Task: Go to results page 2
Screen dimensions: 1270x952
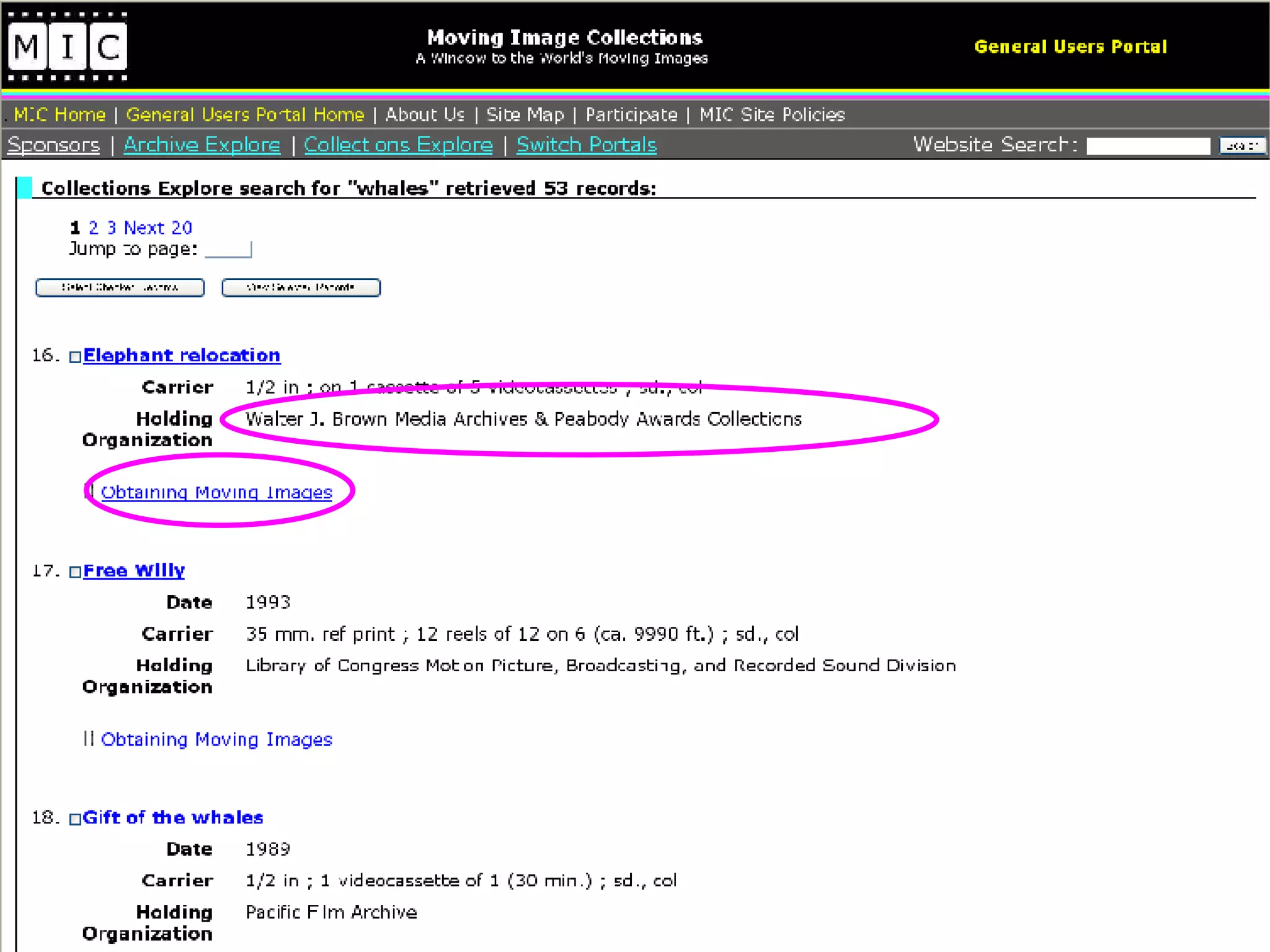Action: 94,227
